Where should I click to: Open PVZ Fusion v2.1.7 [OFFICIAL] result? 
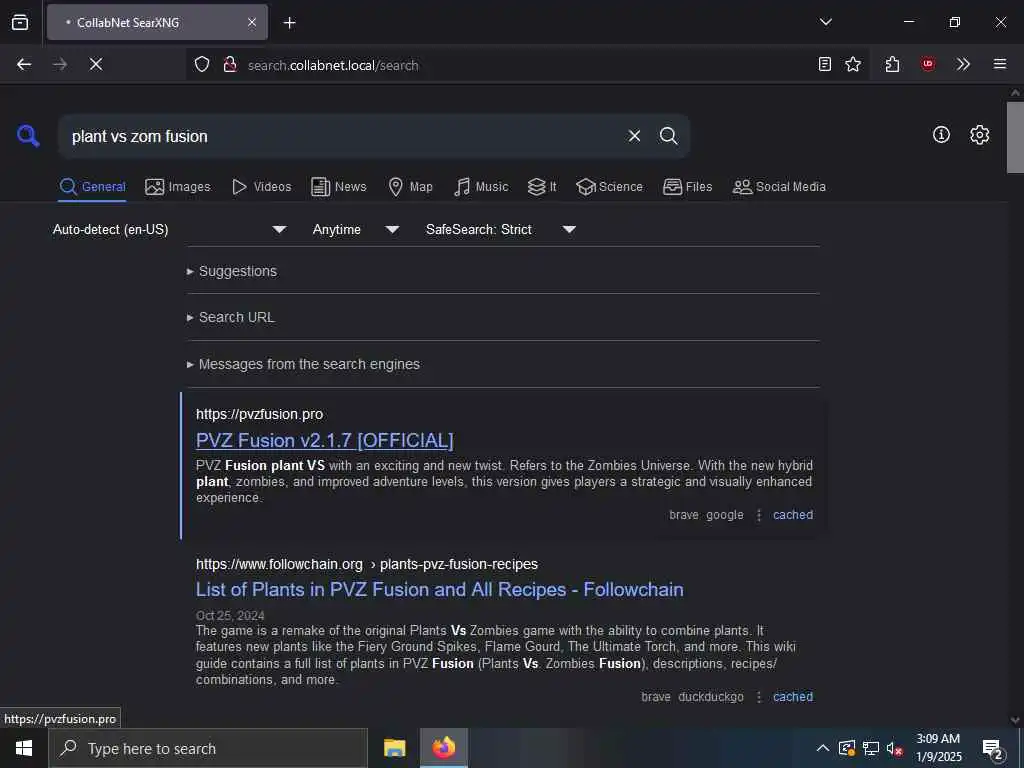(325, 441)
